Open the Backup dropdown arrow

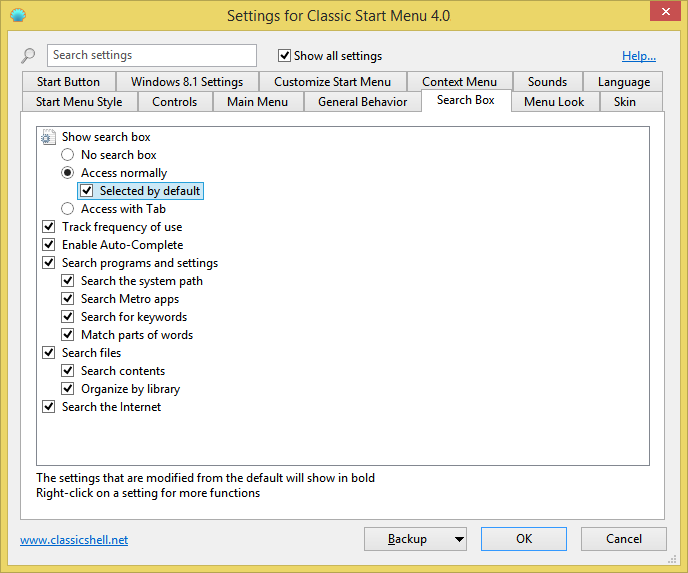tap(459, 539)
